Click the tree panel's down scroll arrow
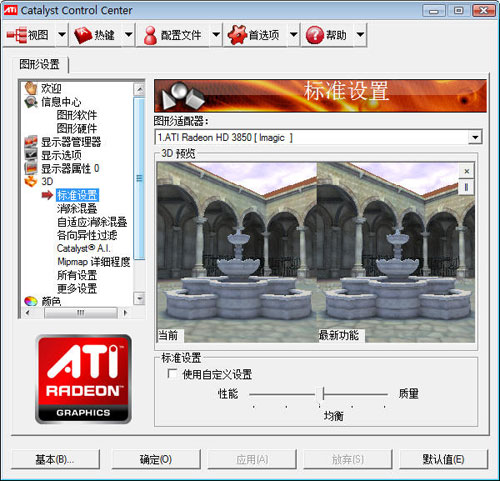Screen dimensions: 500x481 click(x=139, y=298)
